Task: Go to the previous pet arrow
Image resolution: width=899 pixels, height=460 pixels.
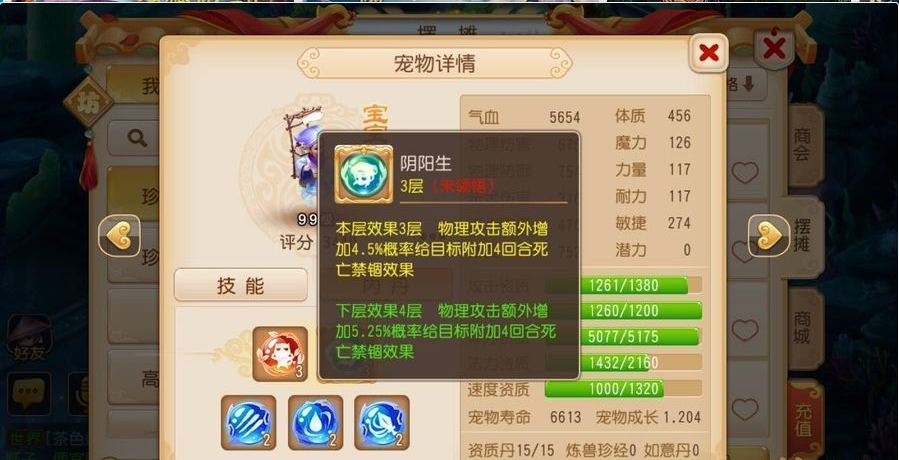Action: pyautogui.click(x=119, y=236)
